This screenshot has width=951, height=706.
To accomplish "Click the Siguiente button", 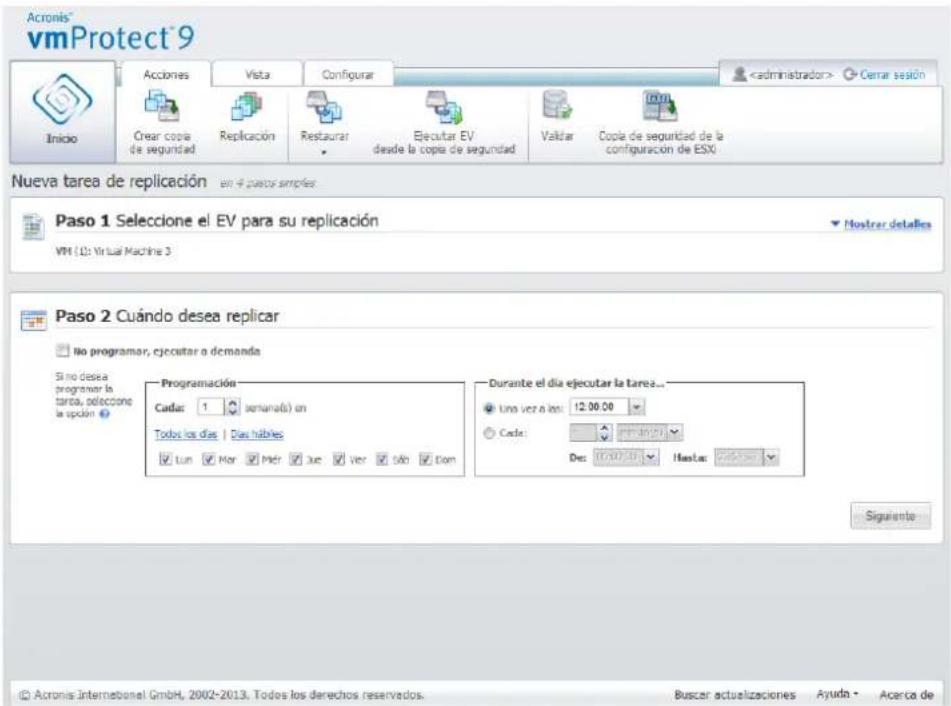I will (x=890, y=516).
